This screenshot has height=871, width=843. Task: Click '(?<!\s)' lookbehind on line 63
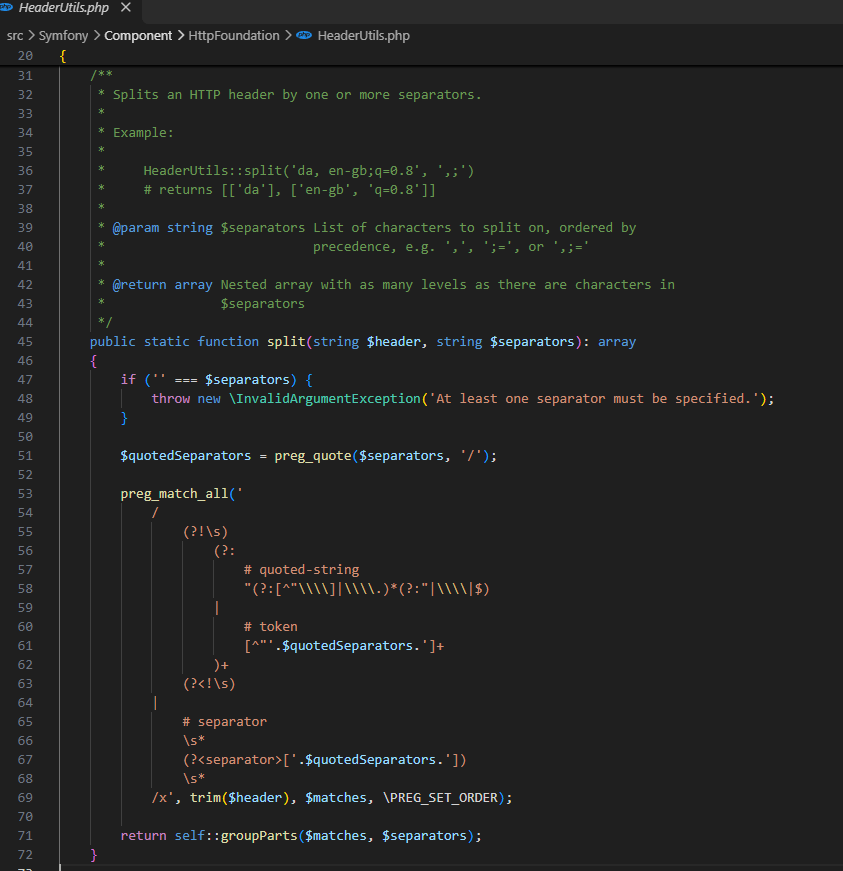tap(209, 684)
